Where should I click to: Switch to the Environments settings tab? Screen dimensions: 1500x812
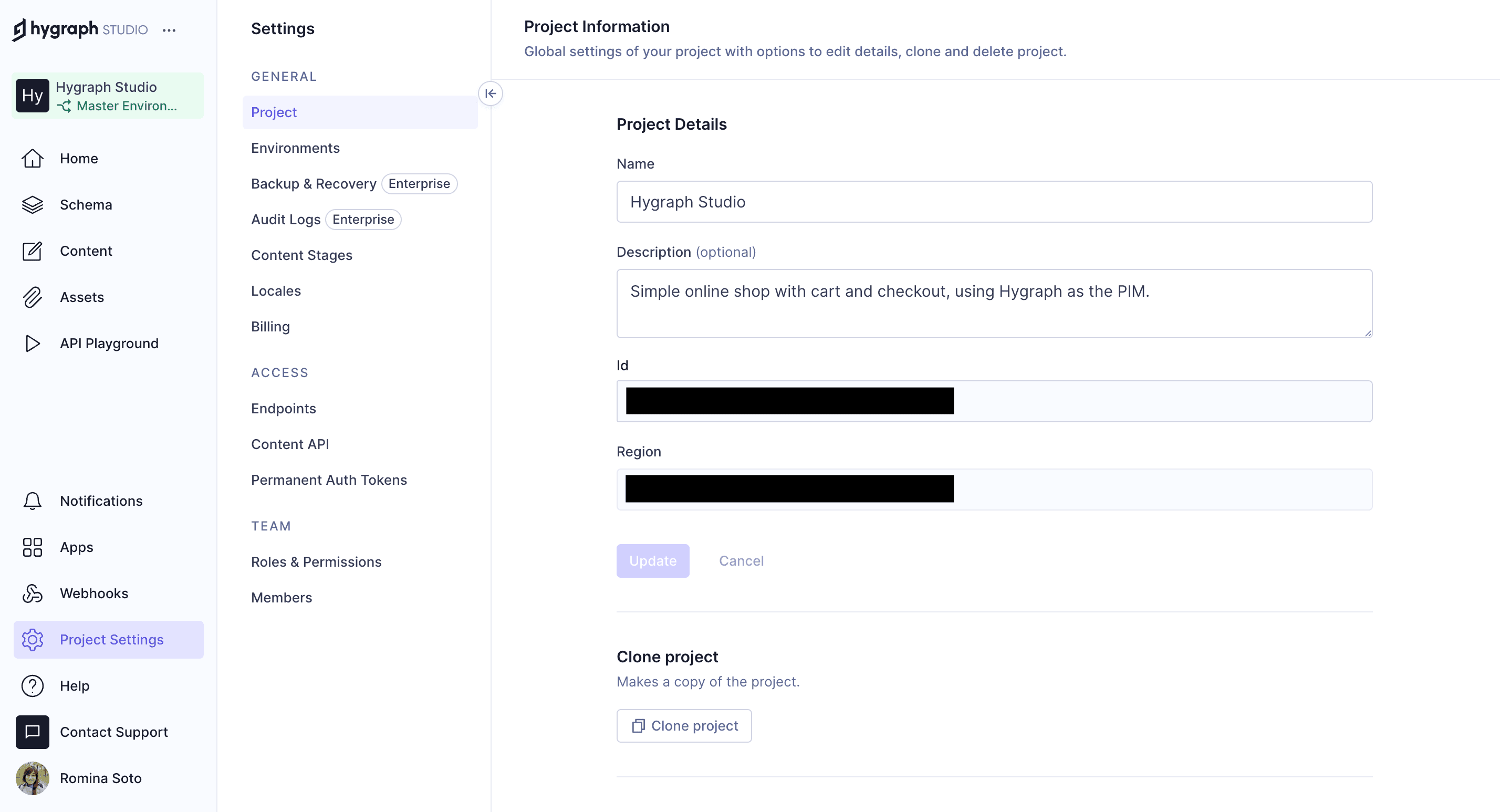point(295,148)
